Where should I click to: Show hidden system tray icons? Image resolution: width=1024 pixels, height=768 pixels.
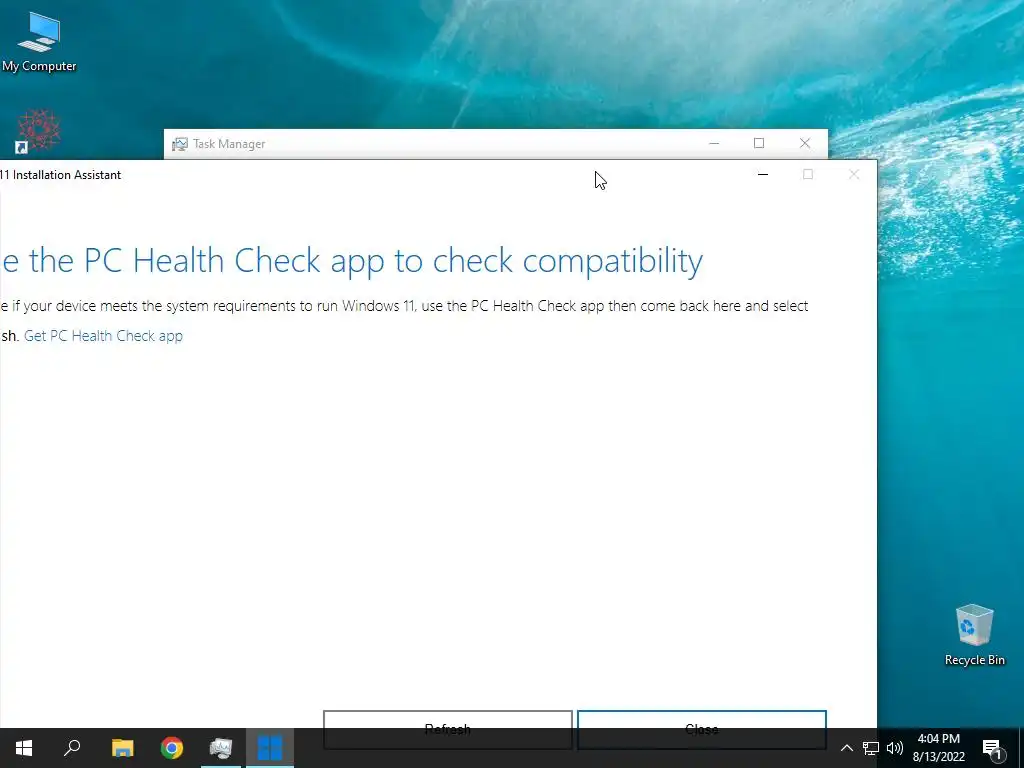pos(846,748)
